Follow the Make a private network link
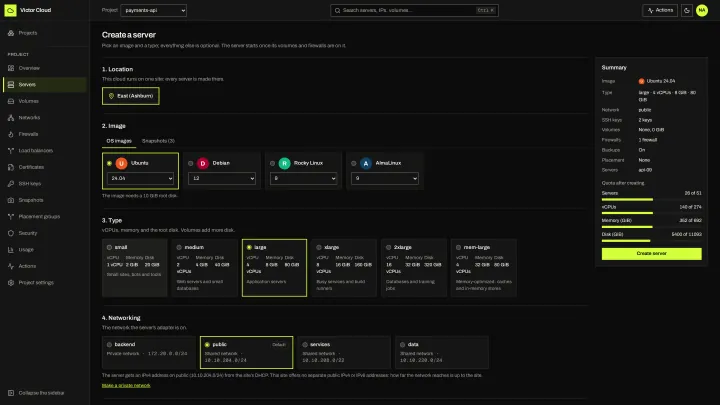 [x=126, y=385]
